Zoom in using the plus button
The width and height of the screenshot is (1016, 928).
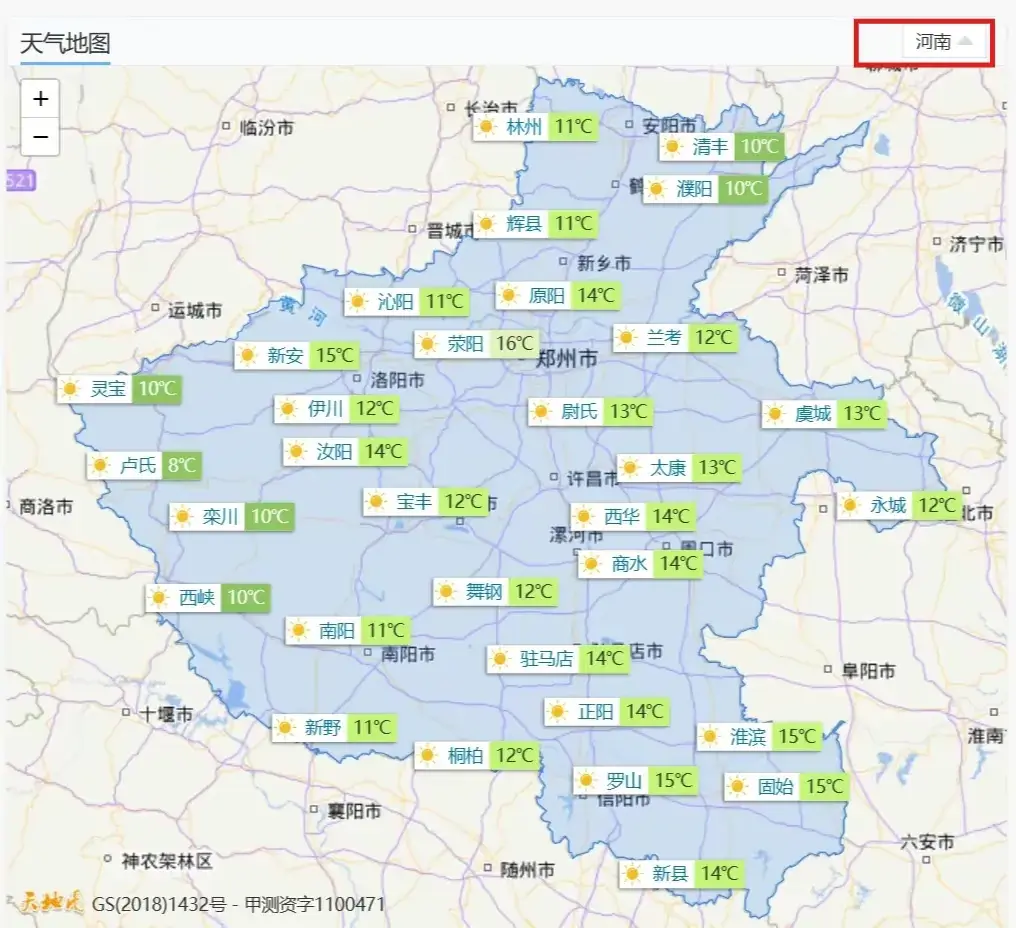pos(40,99)
